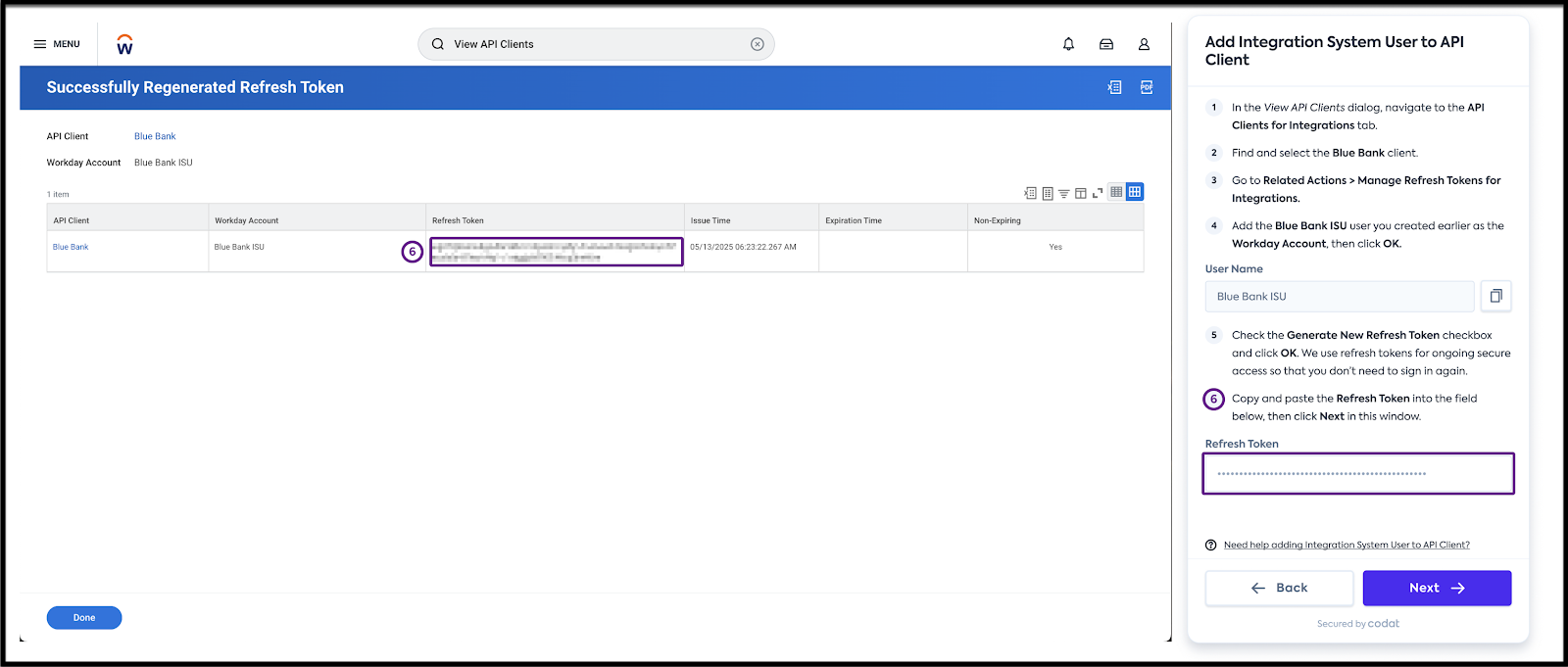Expand table to fullscreen view
The height and width of the screenshot is (667, 1568).
[x=1098, y=193]
